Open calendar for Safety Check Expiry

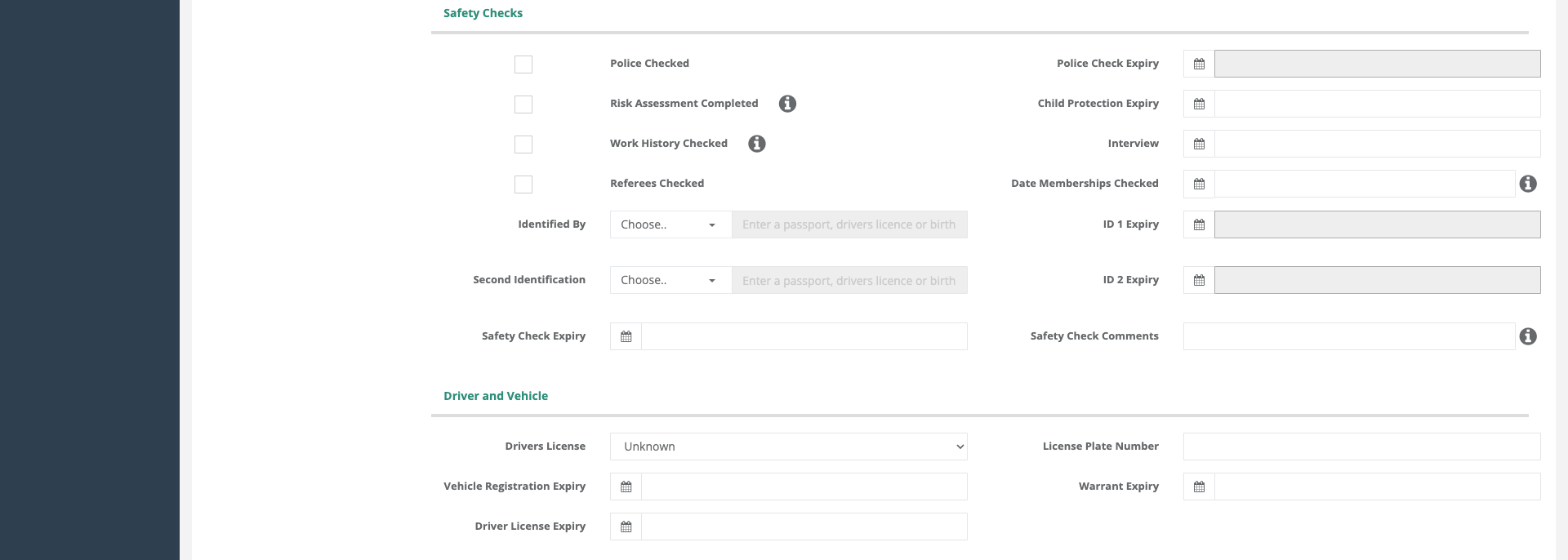(626, 336)
